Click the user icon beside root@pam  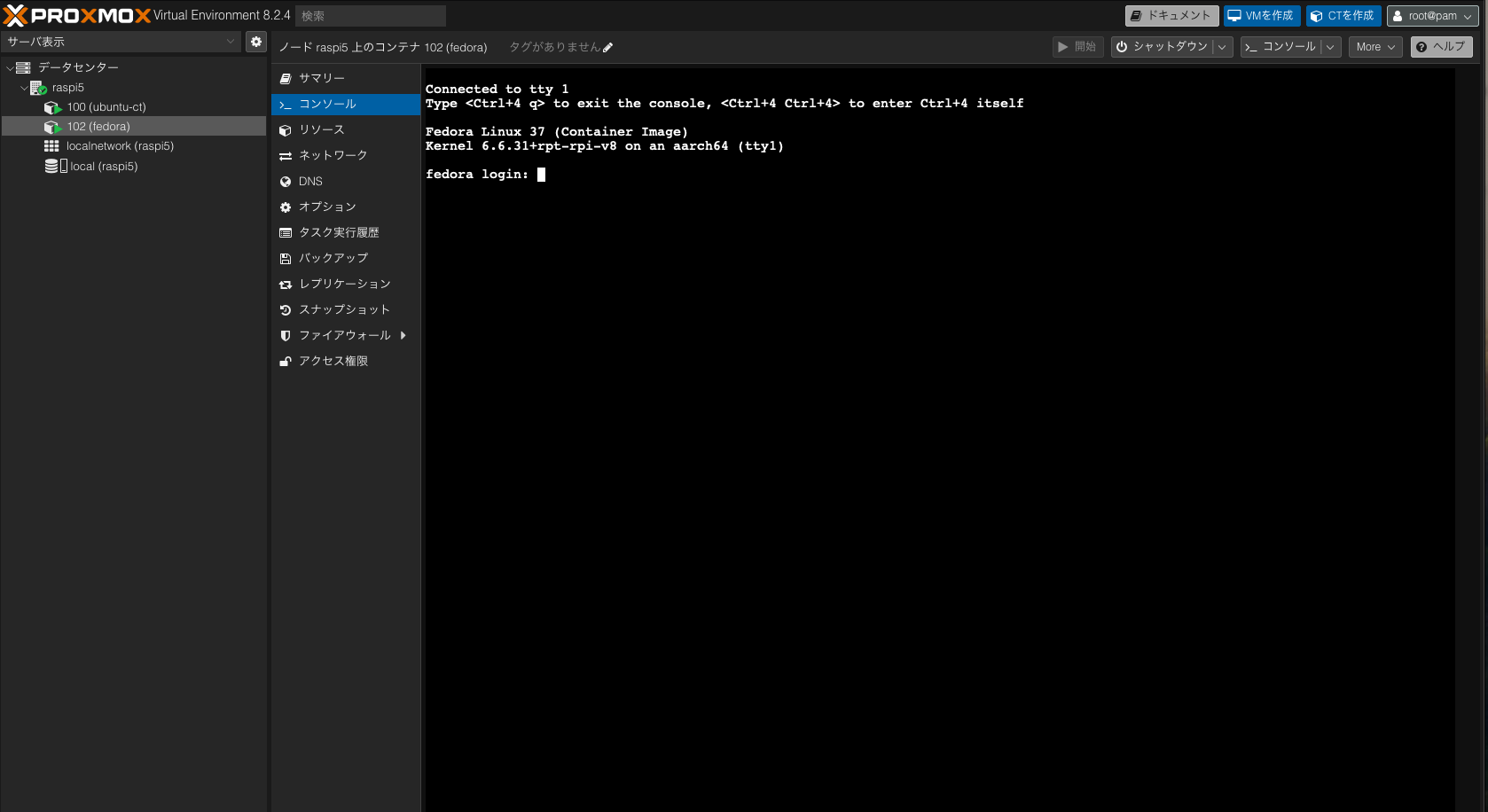coord(1398,16)
